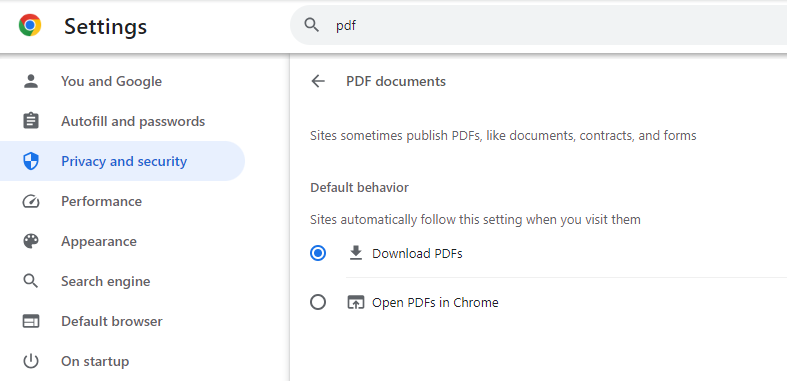Click the Privacy and security shield icon
Image resolution: width=787 pixels, height=381 pixels.
coord(31,161)
